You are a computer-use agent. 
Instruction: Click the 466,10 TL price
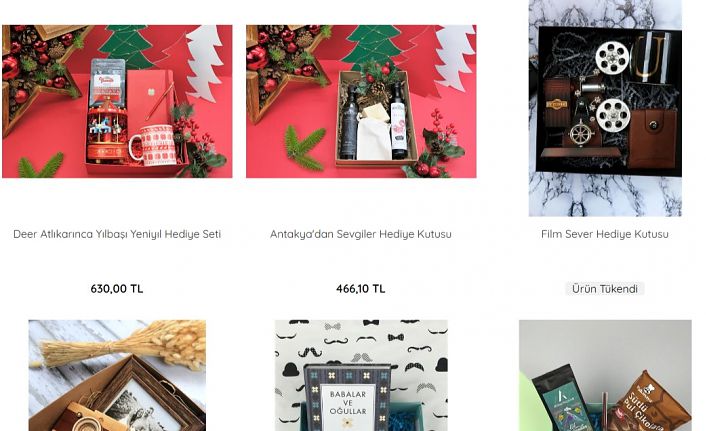[x=361, y=289]
